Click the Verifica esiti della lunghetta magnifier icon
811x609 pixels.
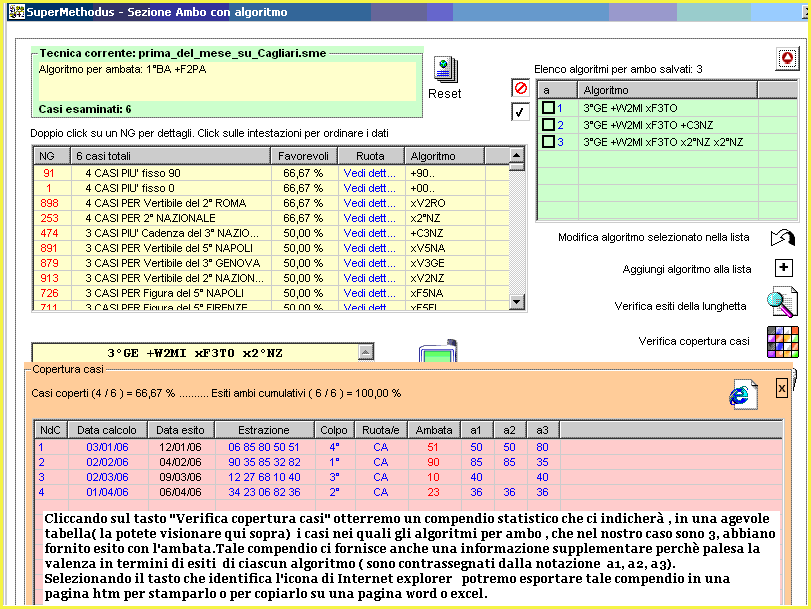782,302
